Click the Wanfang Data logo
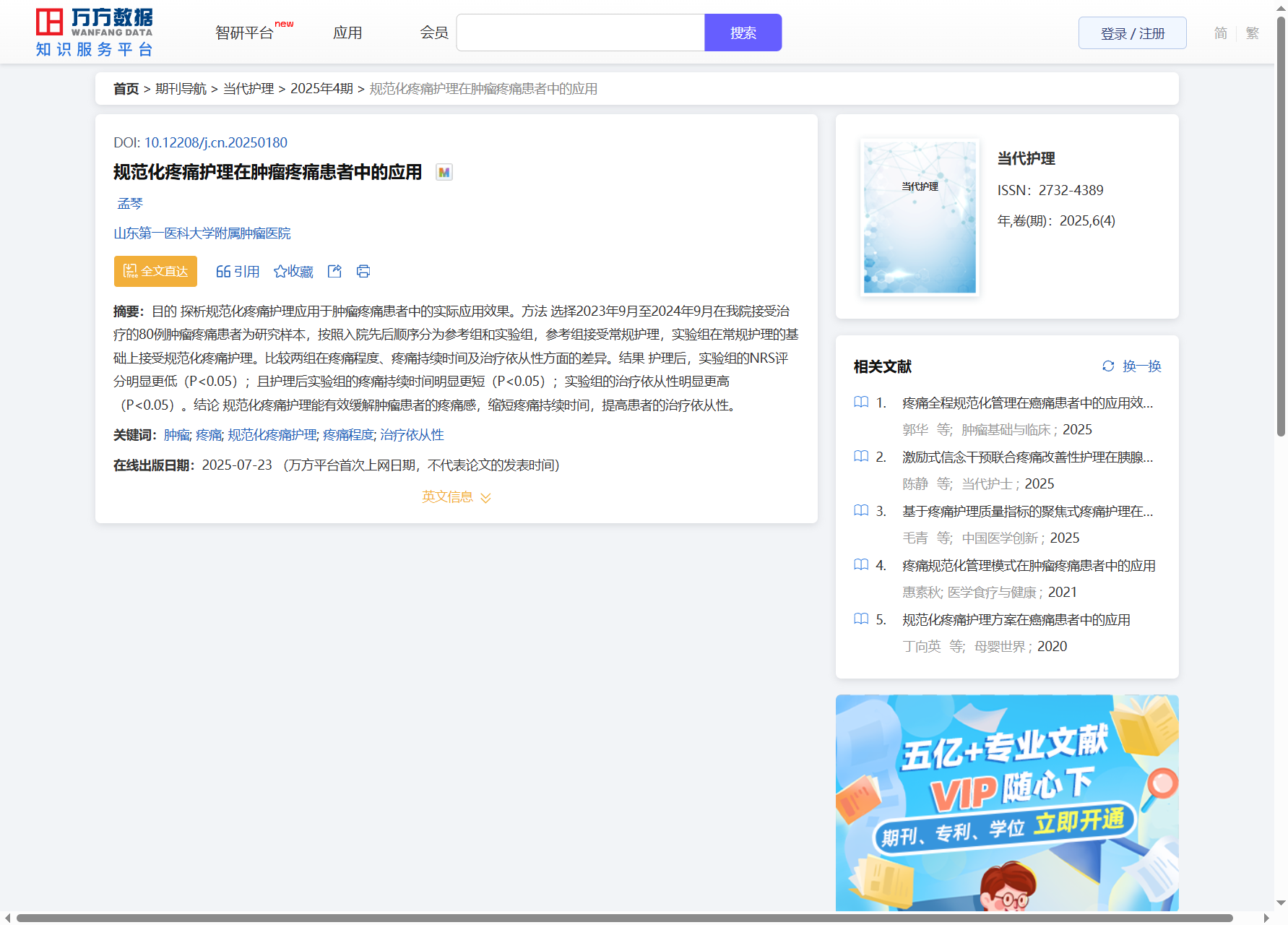 [x=95, y=33]
